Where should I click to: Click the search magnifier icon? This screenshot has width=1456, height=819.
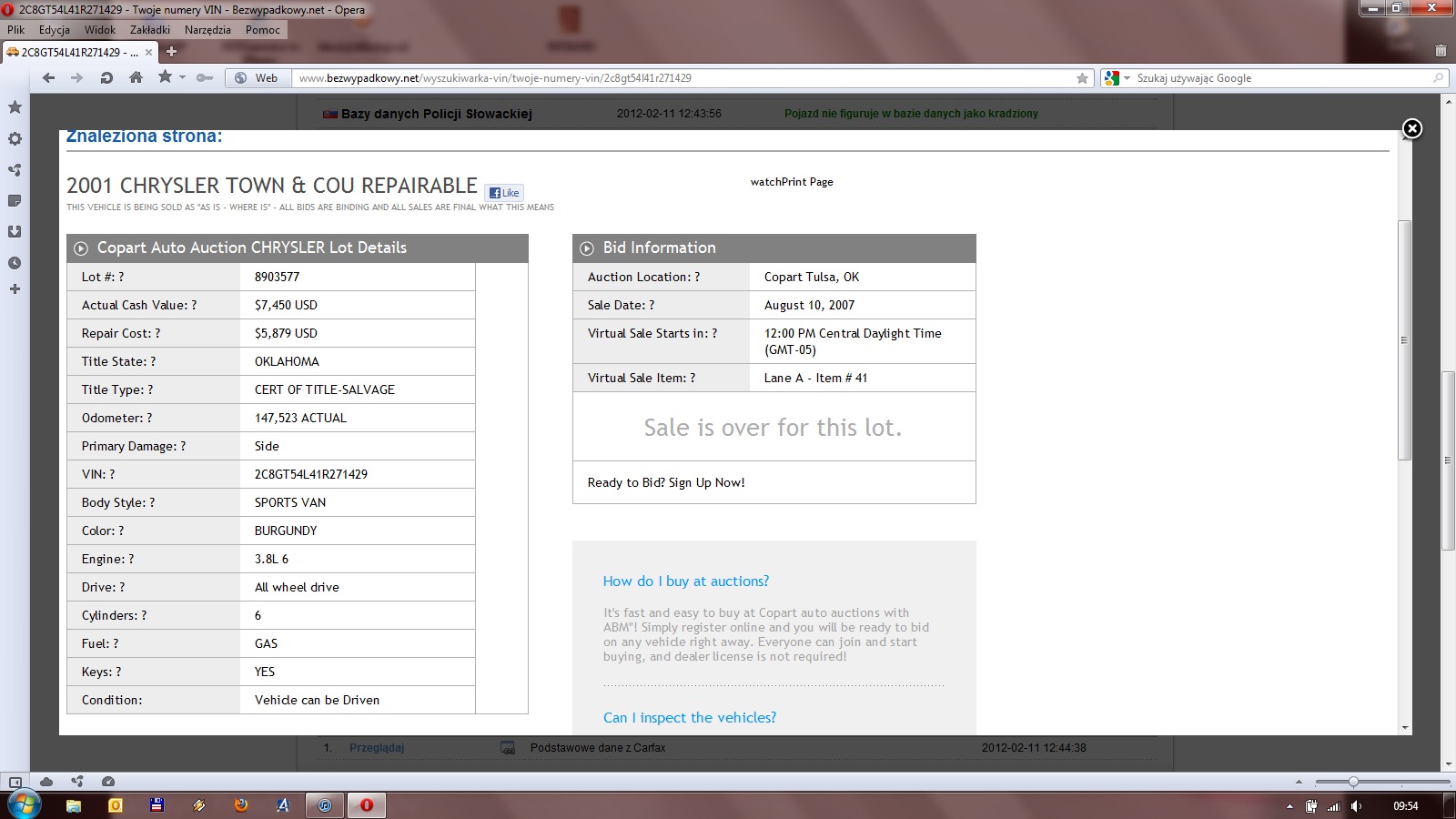[x=1439, y=78]
